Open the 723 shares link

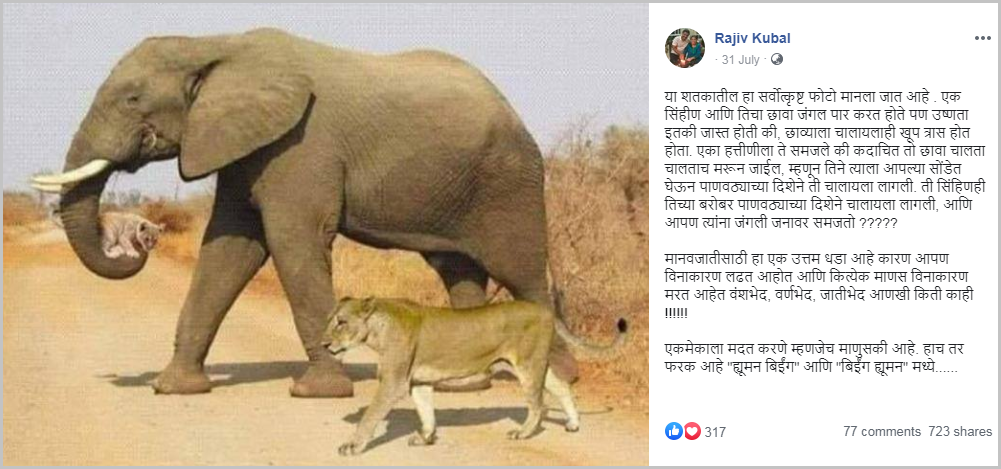pos(960,431)
